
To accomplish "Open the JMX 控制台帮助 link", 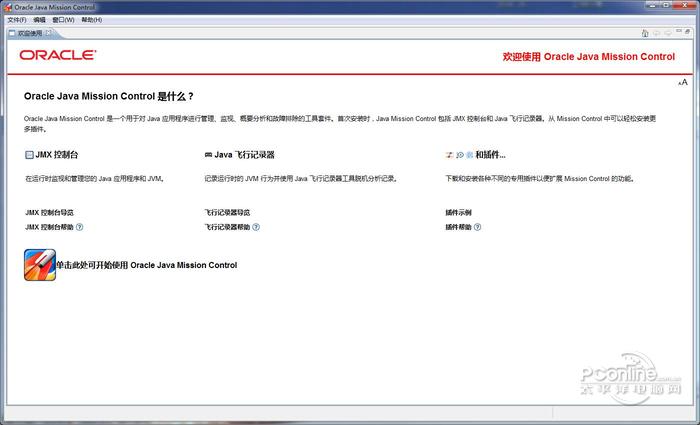I will tap(50, 227).
